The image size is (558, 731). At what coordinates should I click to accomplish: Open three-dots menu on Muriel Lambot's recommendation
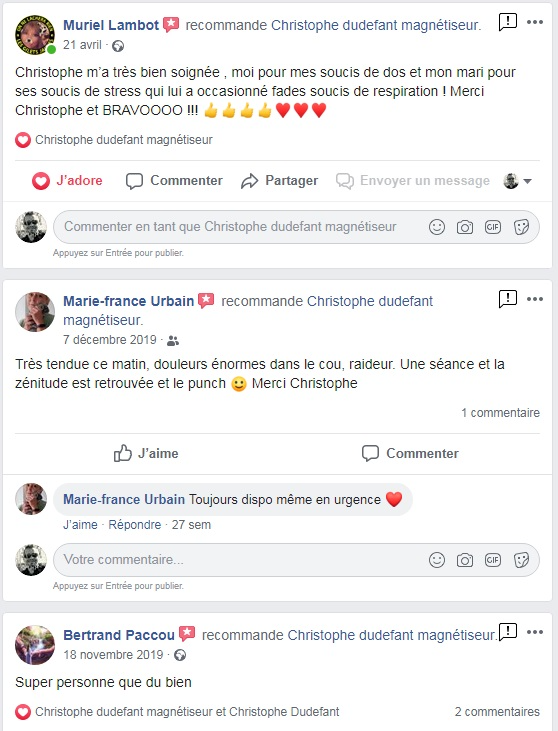[x=535, y=22]
